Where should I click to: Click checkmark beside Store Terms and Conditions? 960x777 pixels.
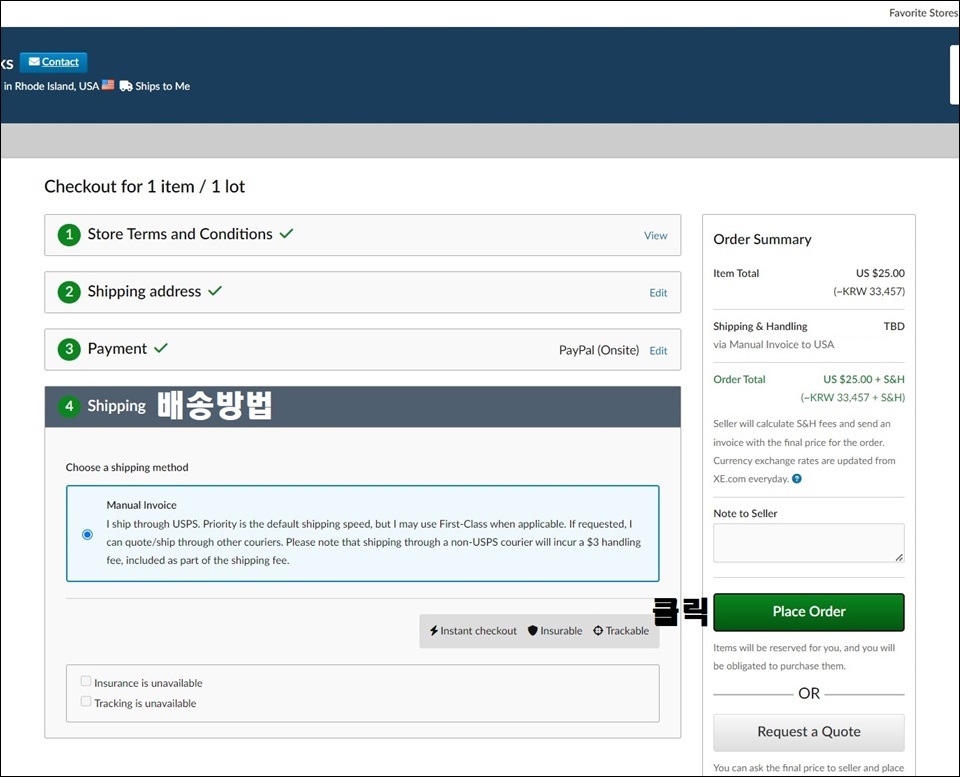pos(287,233)
